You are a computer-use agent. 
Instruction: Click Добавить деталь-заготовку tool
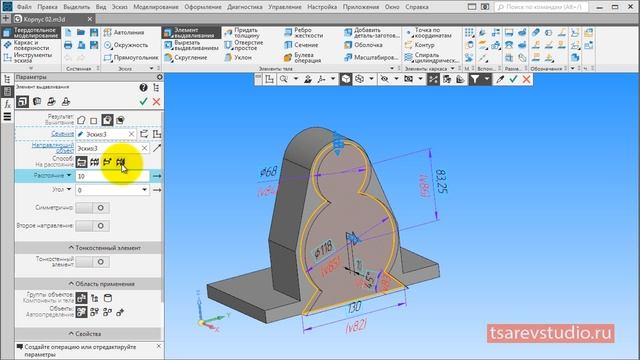(x=371, y=33)
